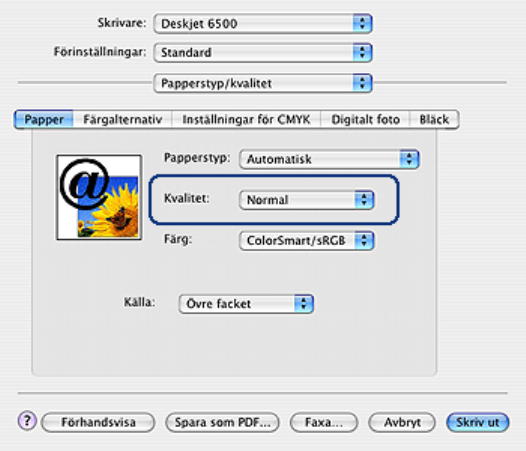
Task: Open the Skrivare printer dropdown
Action: click(x=263, y=23)
